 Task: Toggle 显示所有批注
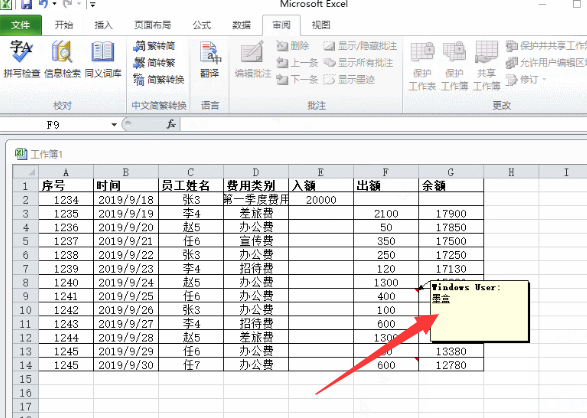pyautogui.click(x=358, y=62)
